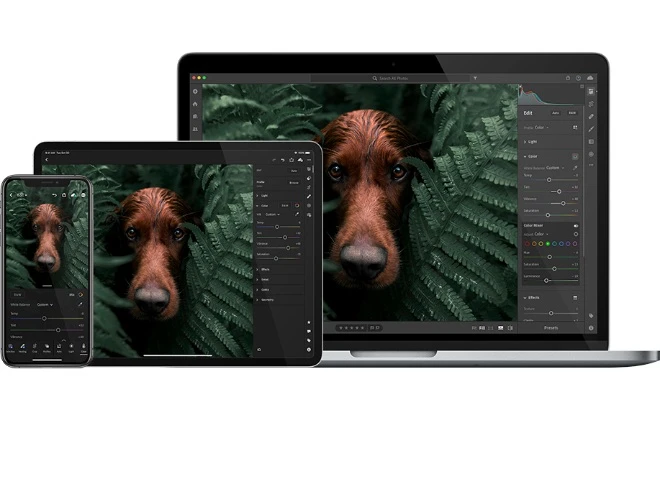Select the Crop tool on laptop tool strip
Image resolution: width=660 pixels, height=495 pixels.
pos(591,104)
